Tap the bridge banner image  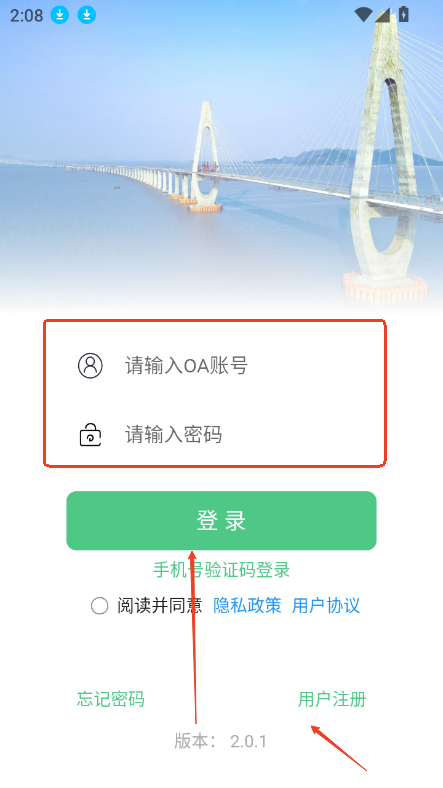222,156
